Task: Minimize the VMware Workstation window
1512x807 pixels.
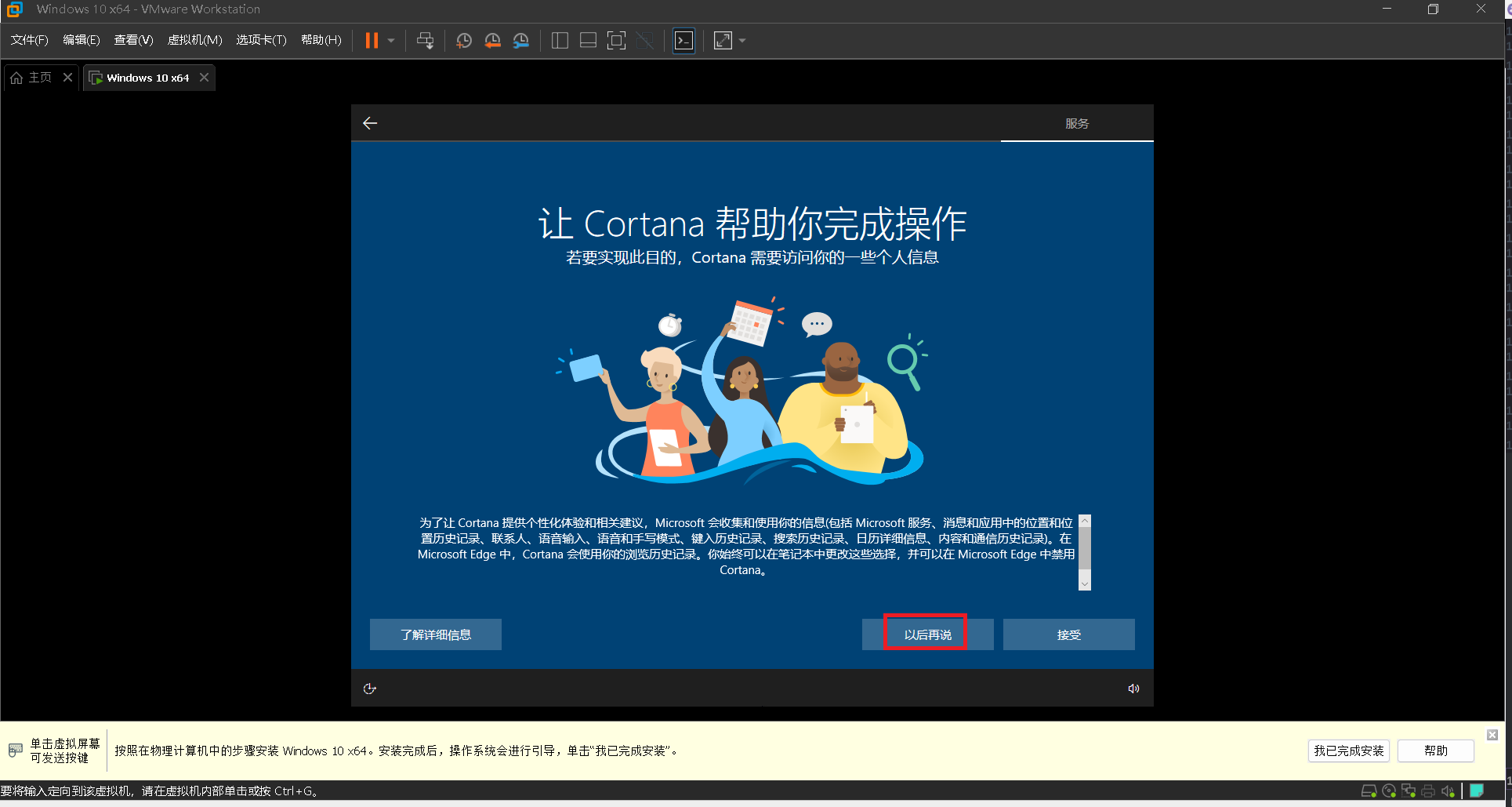Action: 1387,9
